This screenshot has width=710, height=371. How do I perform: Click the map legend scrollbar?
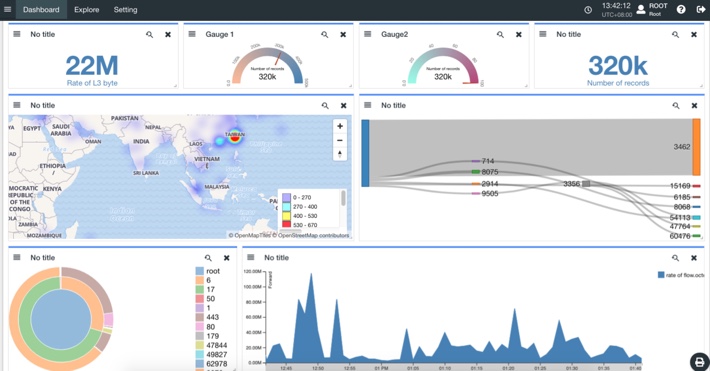point(343,198)
